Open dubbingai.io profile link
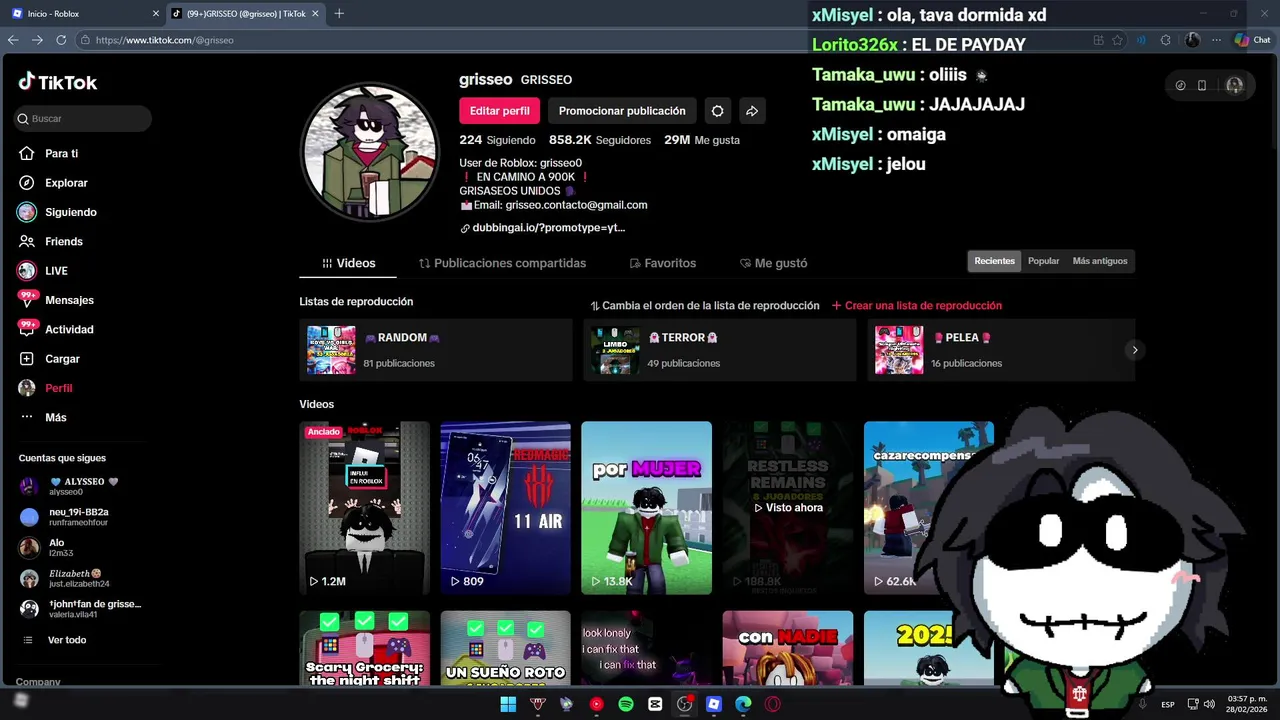This screenshot has height=720, width=1280. pyautogui.click(x=542, y=228)
